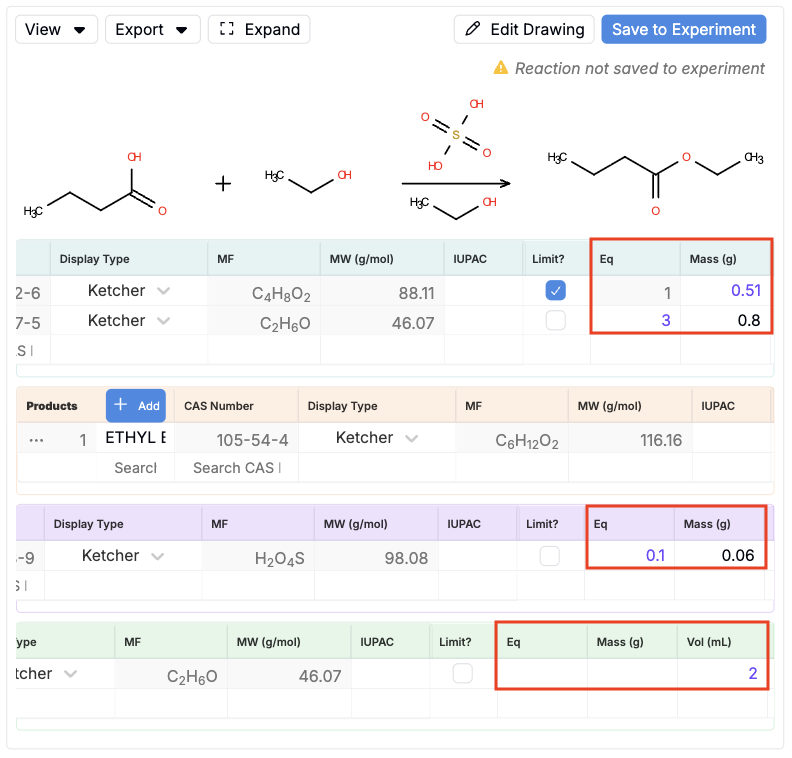Click the Save to Experiment button
Screen dimensions: 792x758
[x=683, y=29]
